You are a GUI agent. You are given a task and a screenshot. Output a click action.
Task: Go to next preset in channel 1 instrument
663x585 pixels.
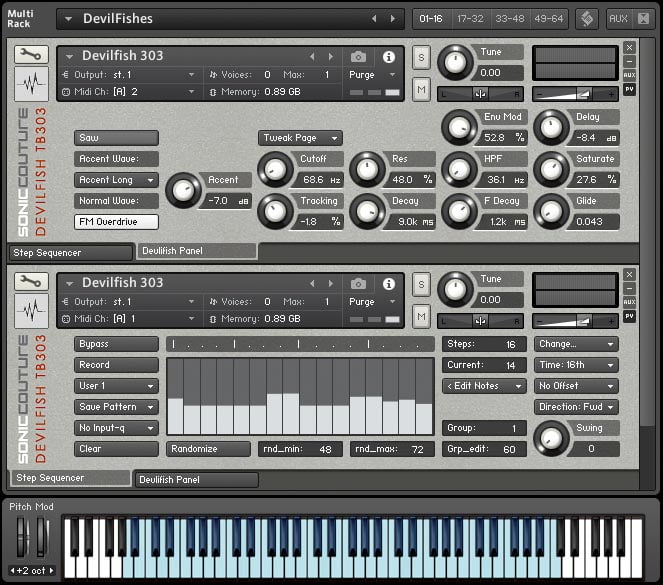click(x=331, y=284)
